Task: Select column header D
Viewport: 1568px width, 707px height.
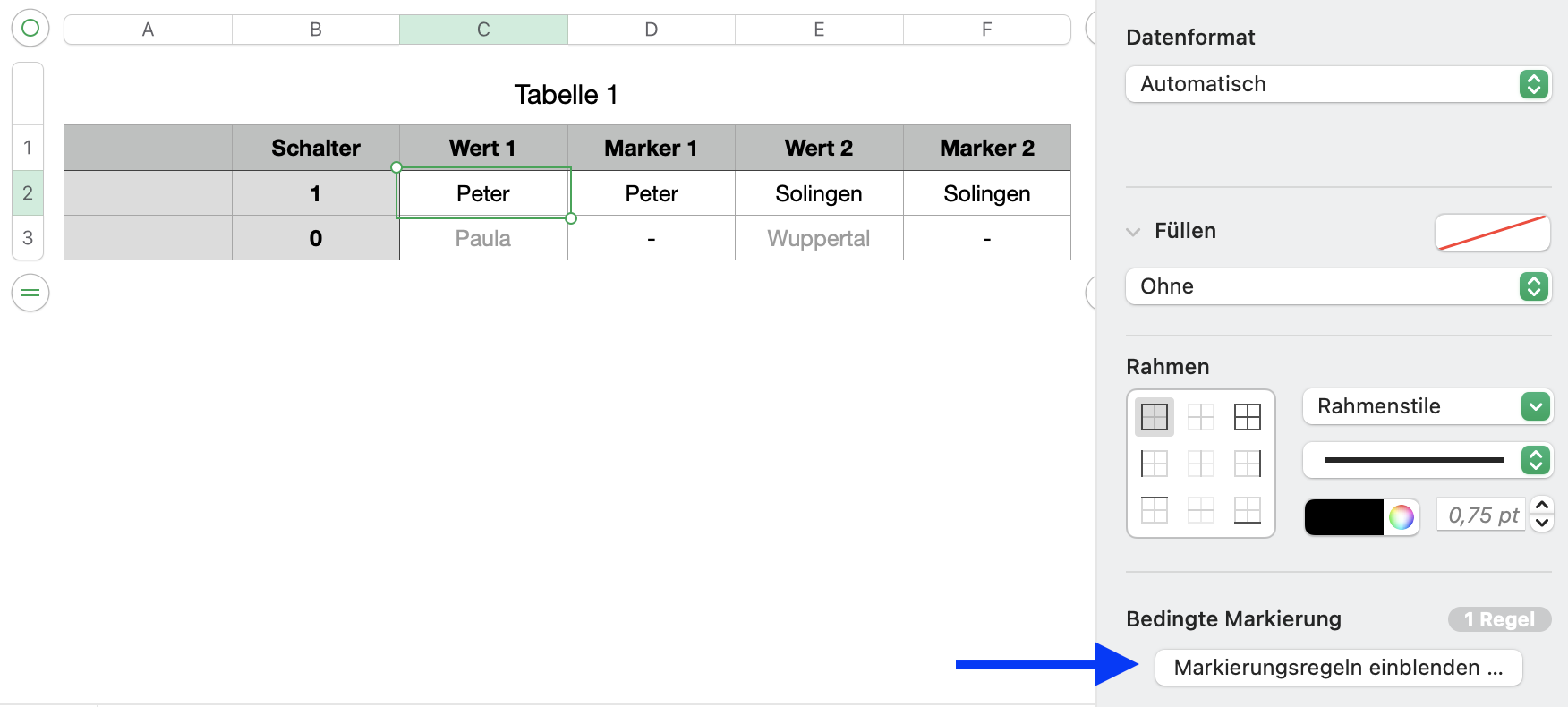Action: [651, 30]
